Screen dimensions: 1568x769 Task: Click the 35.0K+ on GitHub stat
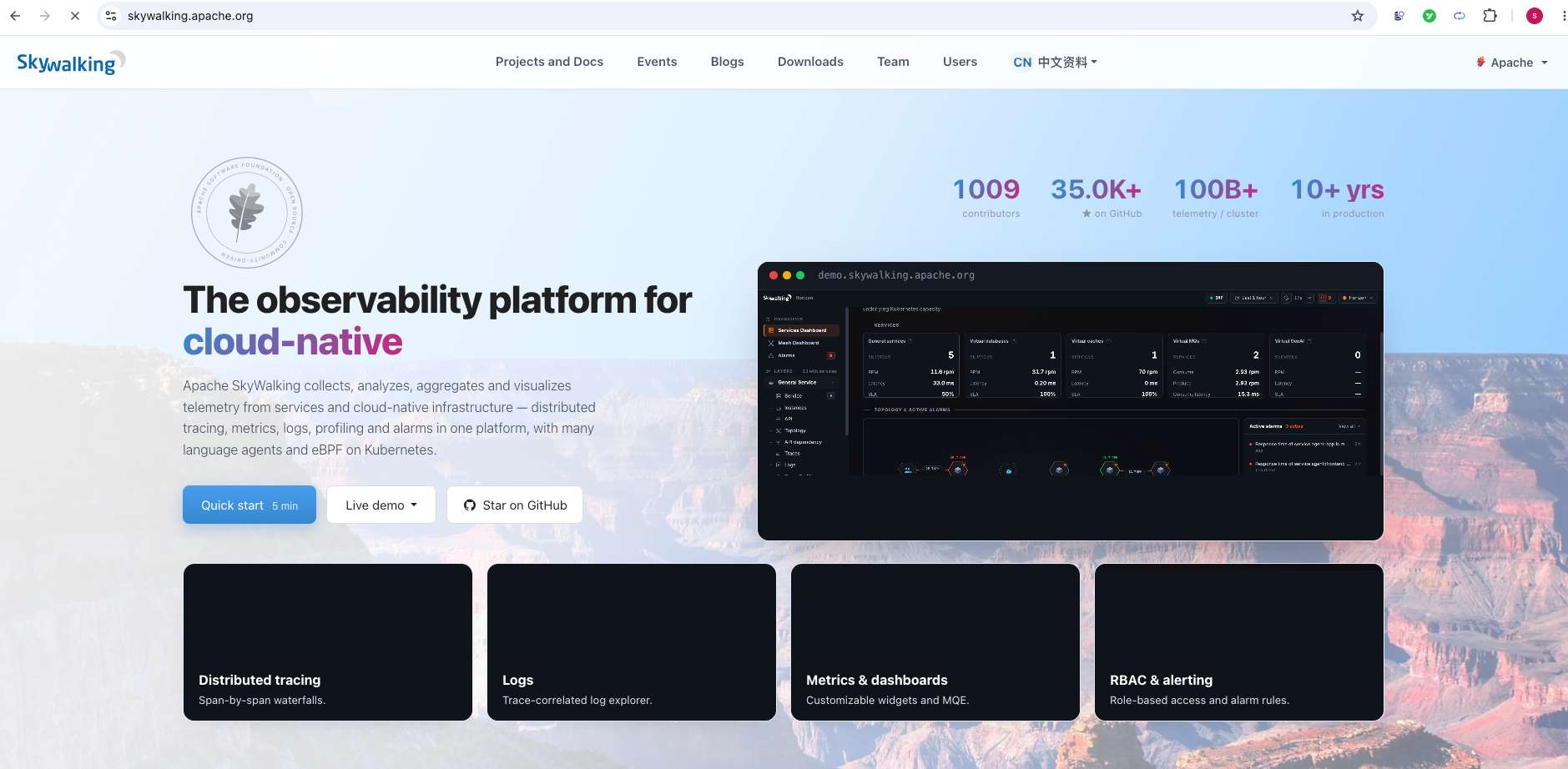1097,198
